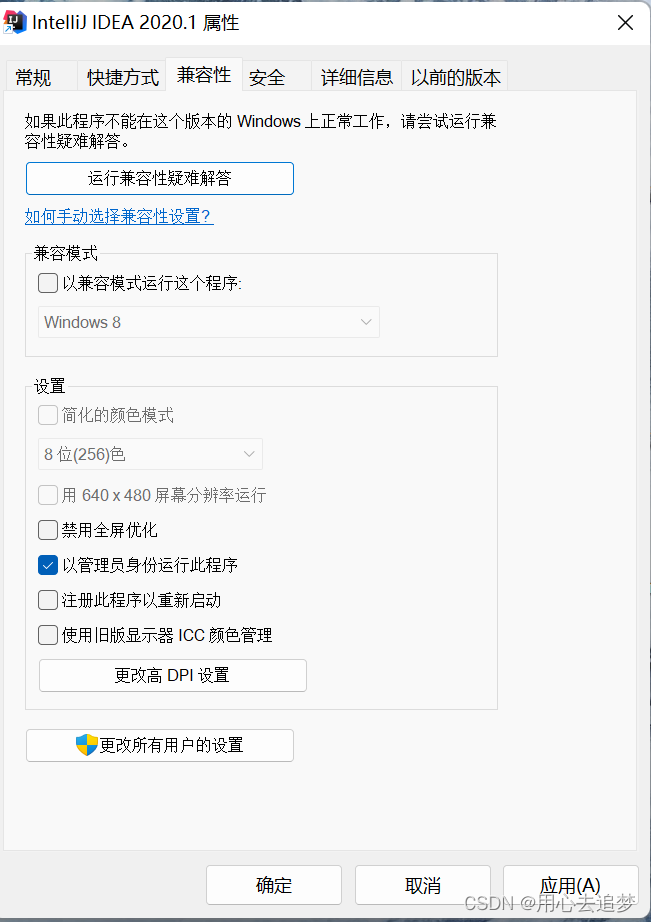Uncheck 以管理员身份运行此程序
The image size is (651, 922).
[47, 565]
